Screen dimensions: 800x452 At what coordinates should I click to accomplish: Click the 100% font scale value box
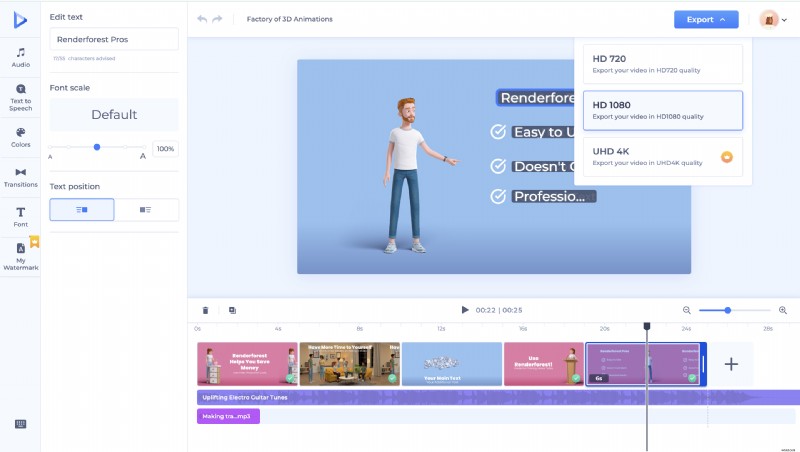(x=165, y=148)
